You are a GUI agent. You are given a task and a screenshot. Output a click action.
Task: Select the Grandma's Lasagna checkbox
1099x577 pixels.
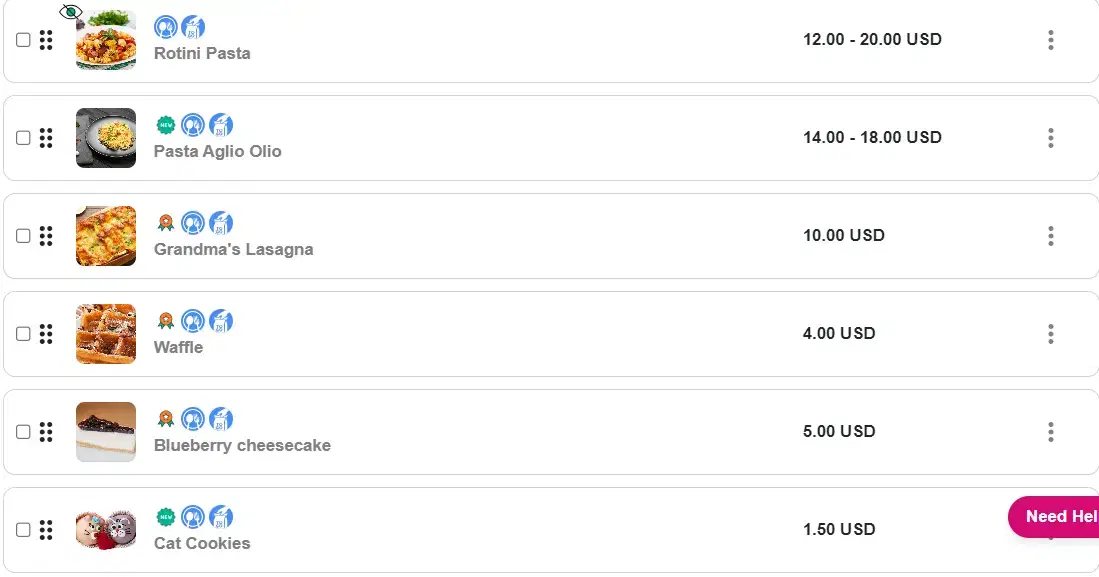coord(23,236)
